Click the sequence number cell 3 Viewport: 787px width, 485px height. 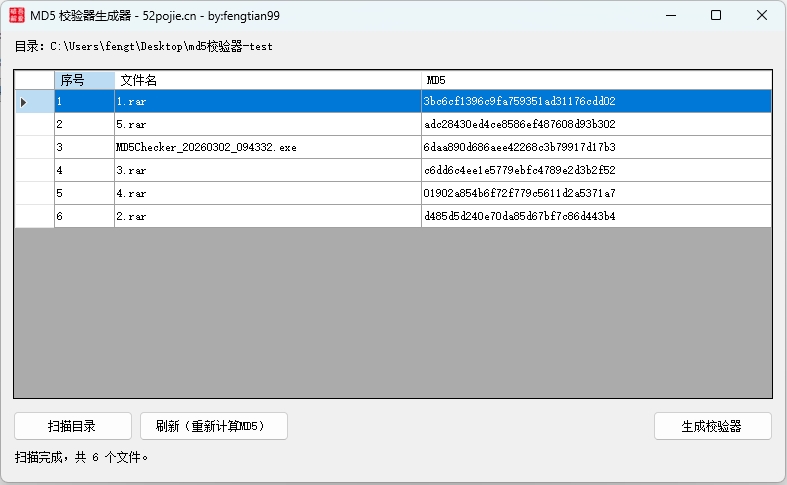click(x=84, y=147)
